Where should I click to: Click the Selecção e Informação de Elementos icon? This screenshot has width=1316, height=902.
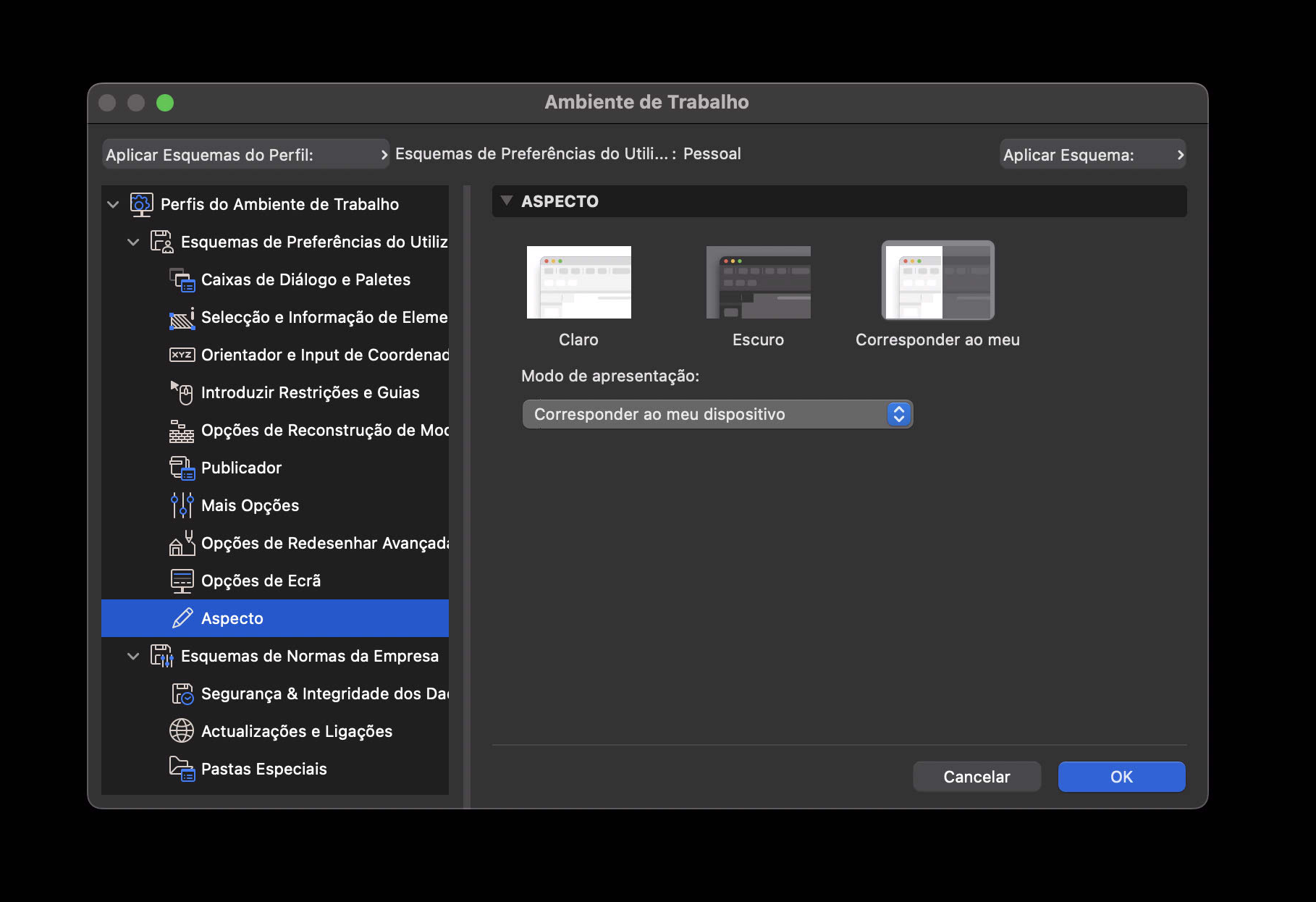click(182, 317)
